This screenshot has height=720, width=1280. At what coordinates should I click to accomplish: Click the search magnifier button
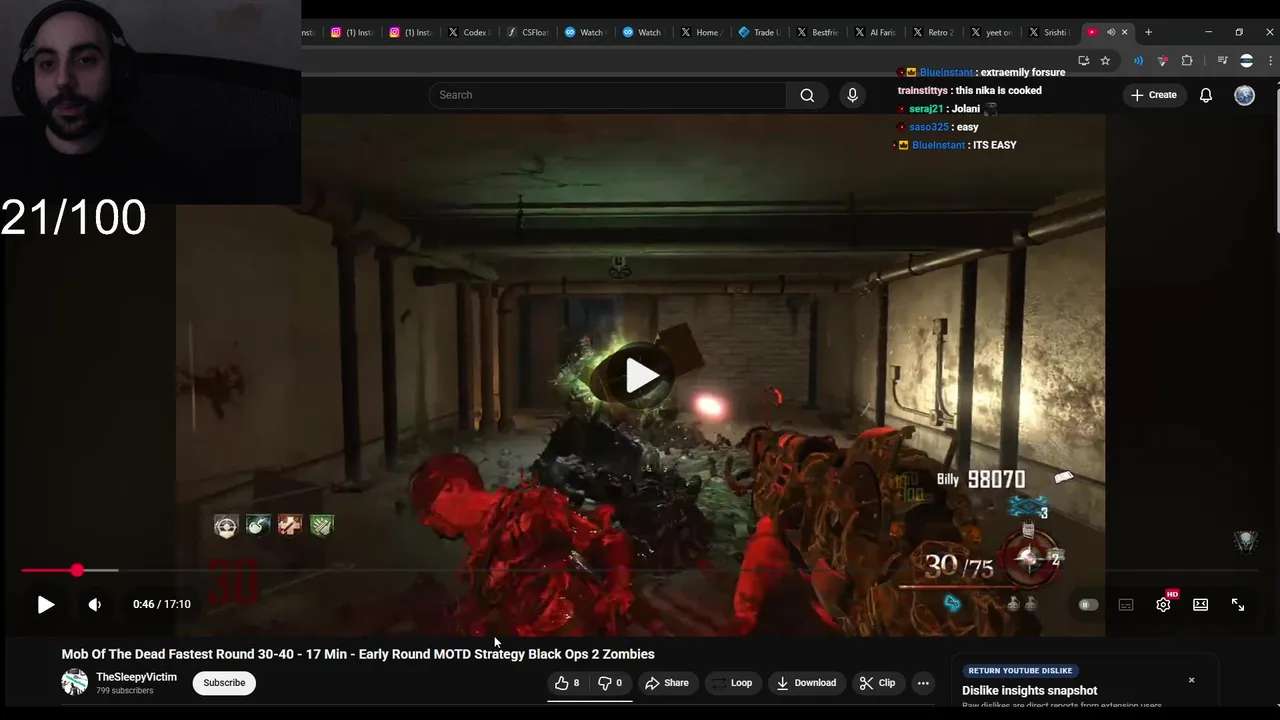tap(807, 95)
